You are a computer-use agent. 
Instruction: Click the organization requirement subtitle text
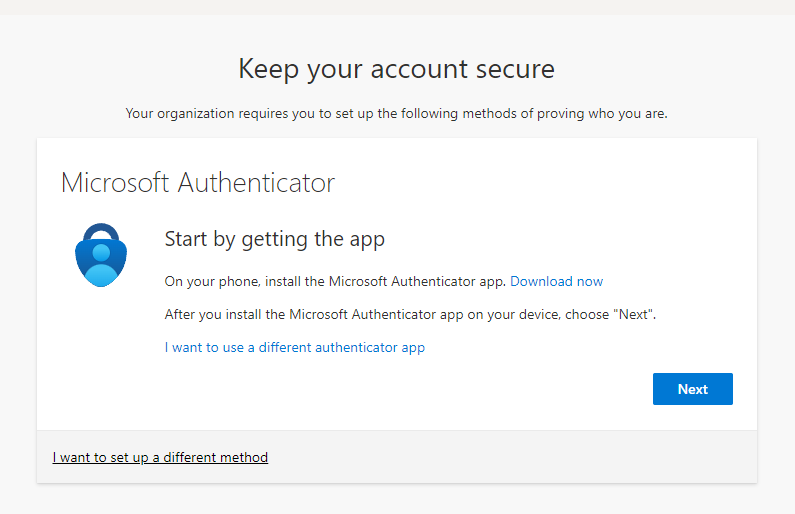tap(396, 114)
